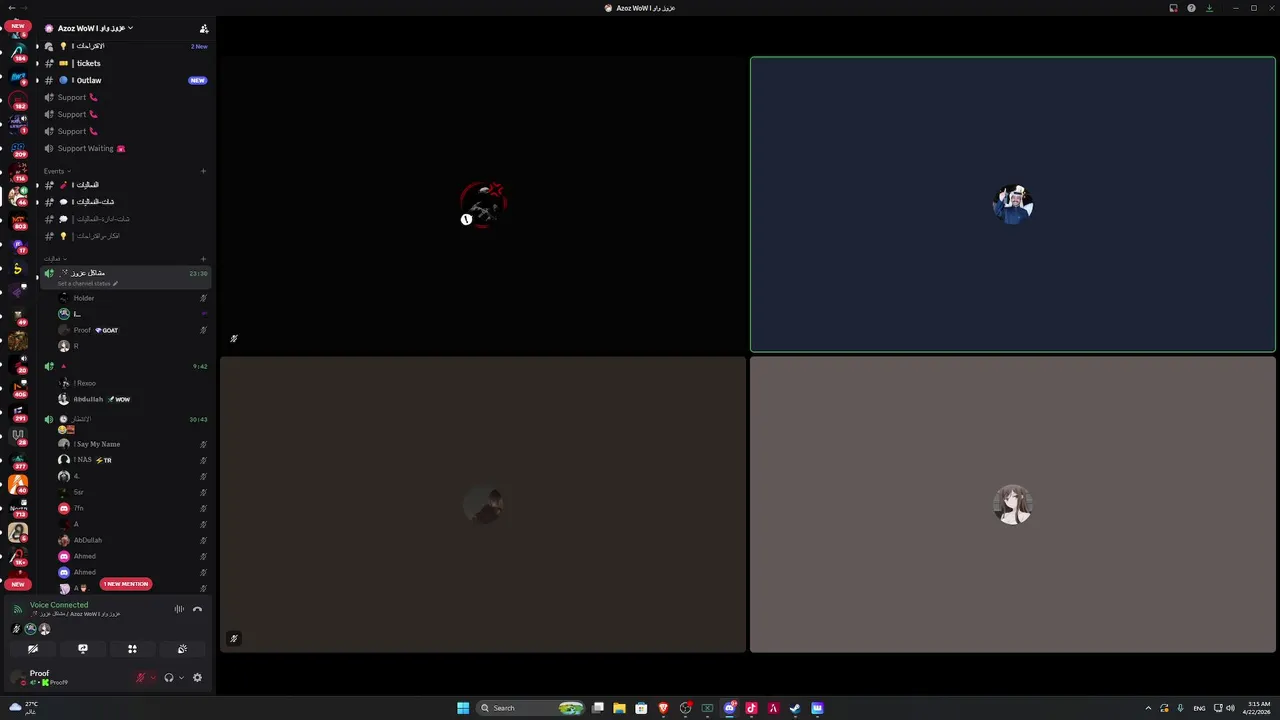Open TikTok app from taskbar

[x=751, y=708]
